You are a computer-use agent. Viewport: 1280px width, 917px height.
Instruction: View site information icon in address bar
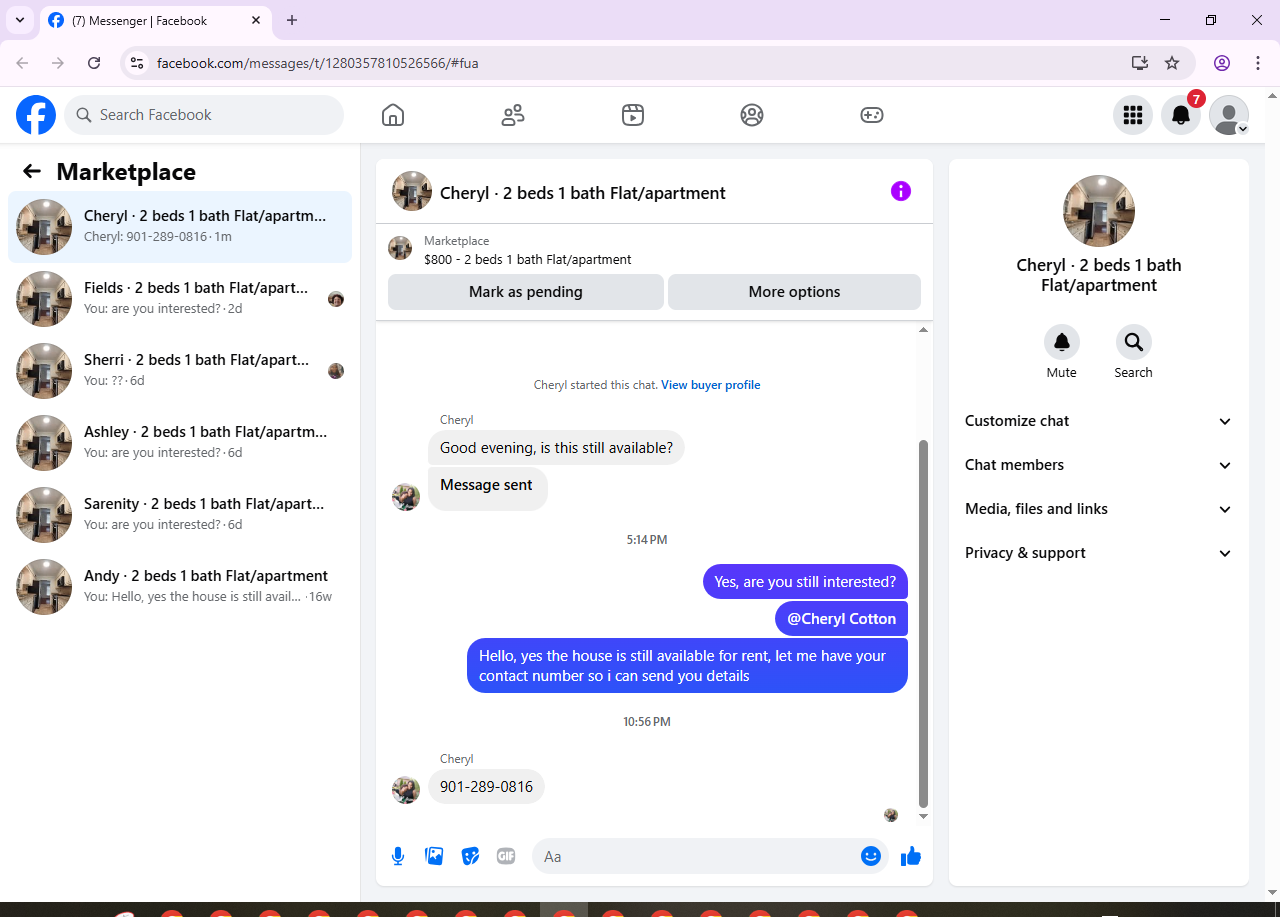138,63
